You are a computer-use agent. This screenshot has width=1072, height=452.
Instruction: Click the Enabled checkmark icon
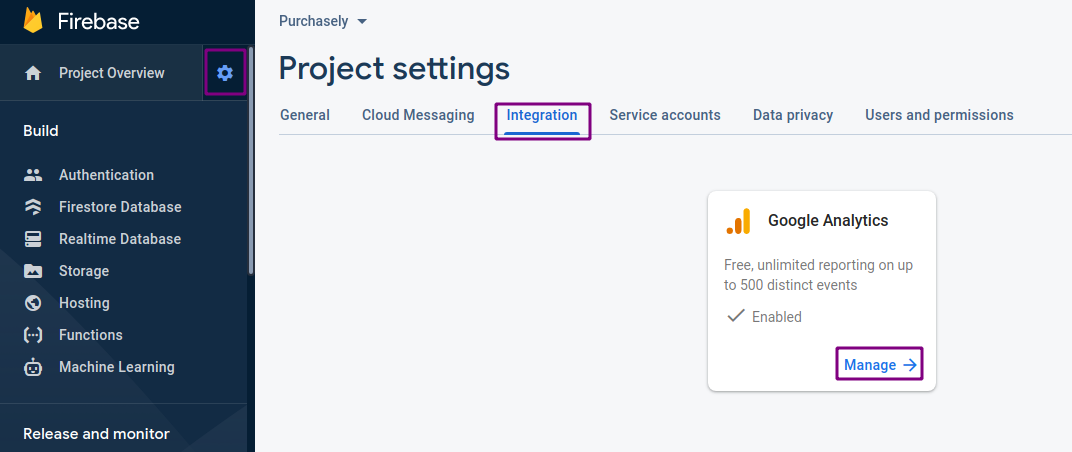(x=736, y=316)
